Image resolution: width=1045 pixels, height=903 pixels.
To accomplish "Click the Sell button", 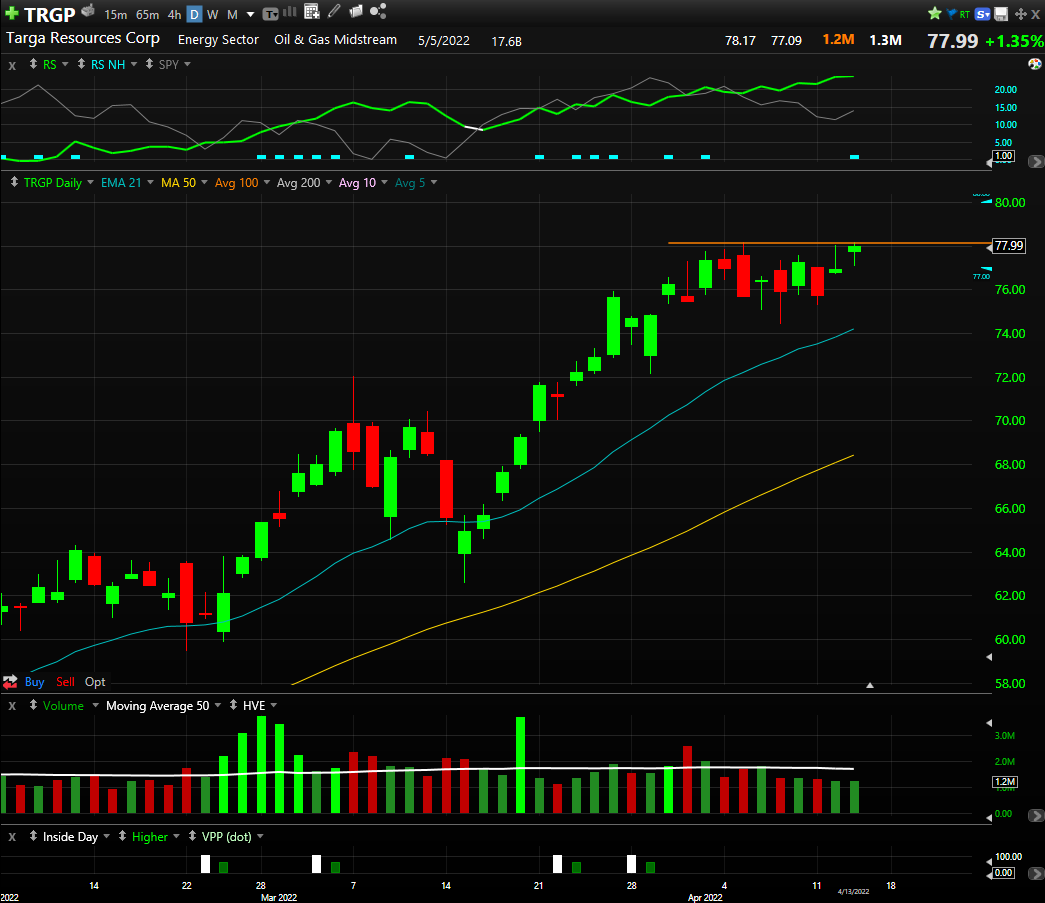I will pos(65,682).
